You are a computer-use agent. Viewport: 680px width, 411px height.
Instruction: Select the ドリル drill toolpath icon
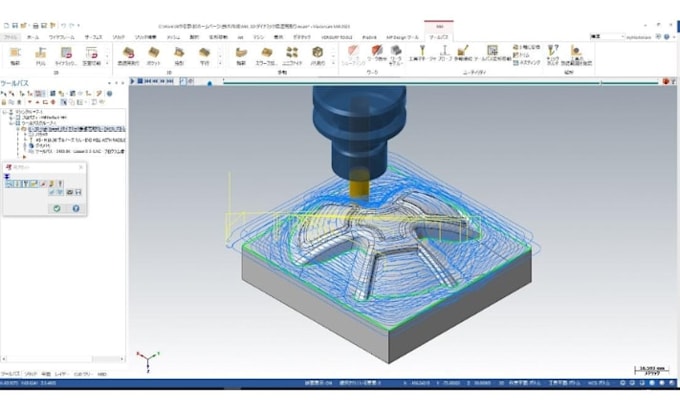pyautogui.click(x=40, y=56)
